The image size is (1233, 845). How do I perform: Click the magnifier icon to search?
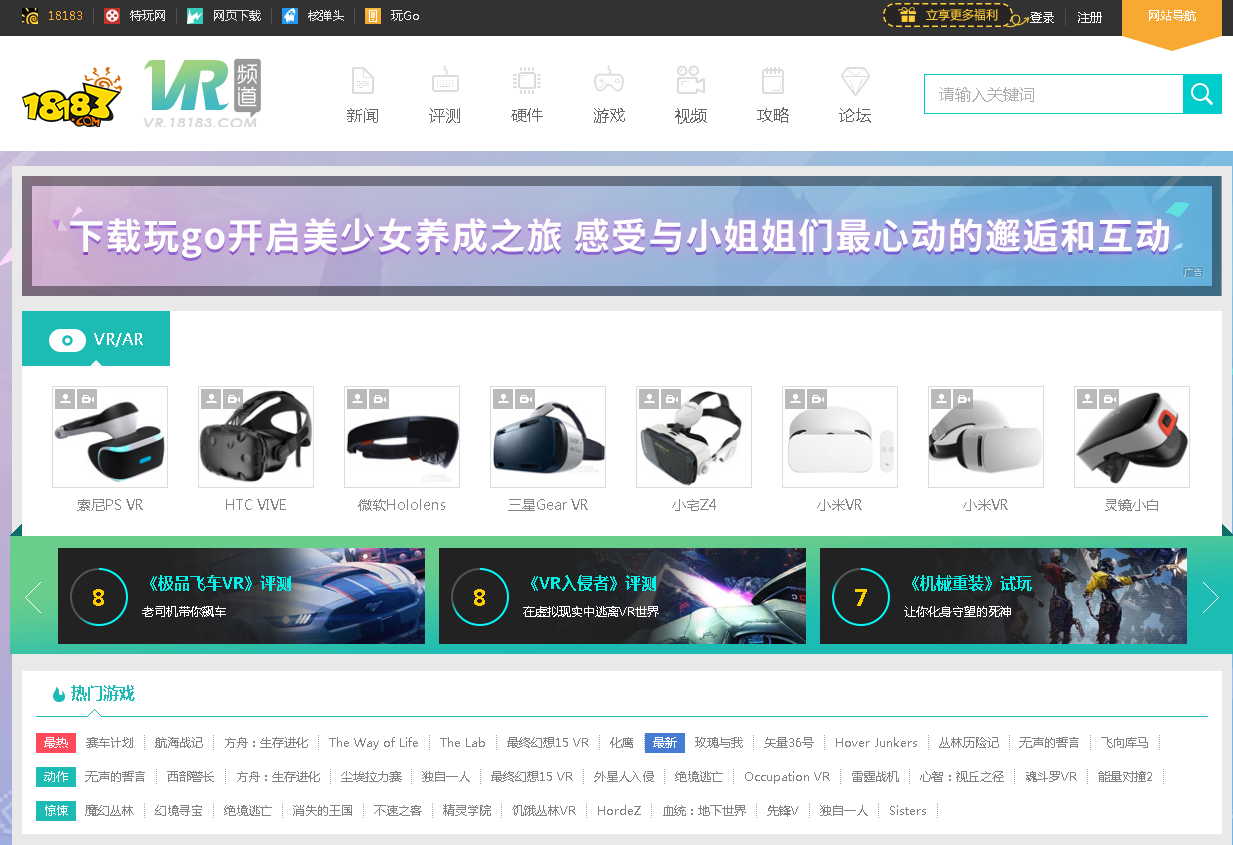[x=1201, y=93]
